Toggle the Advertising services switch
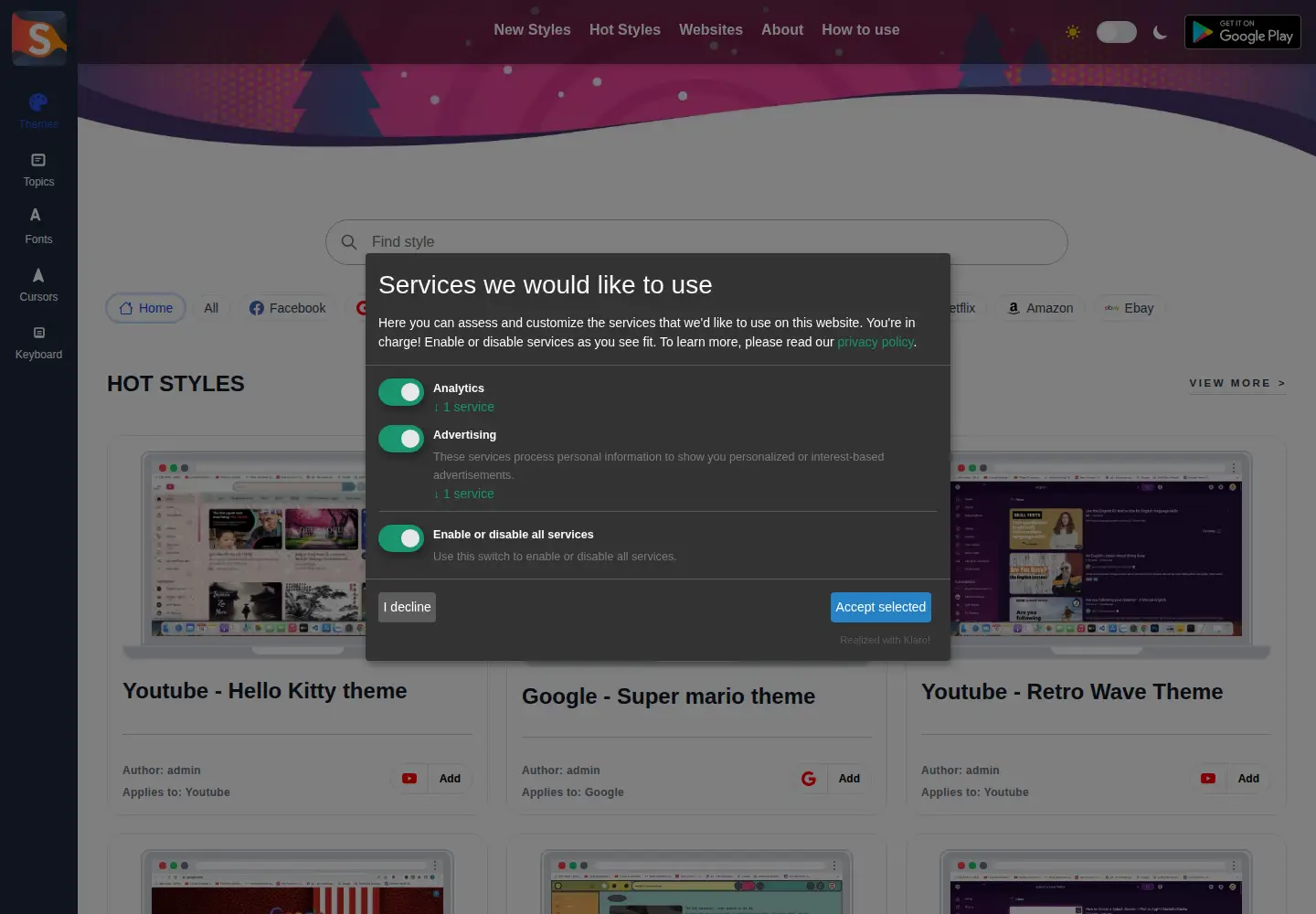The width and height of the screenshot is (1316, 914). (x=401, y=439)
